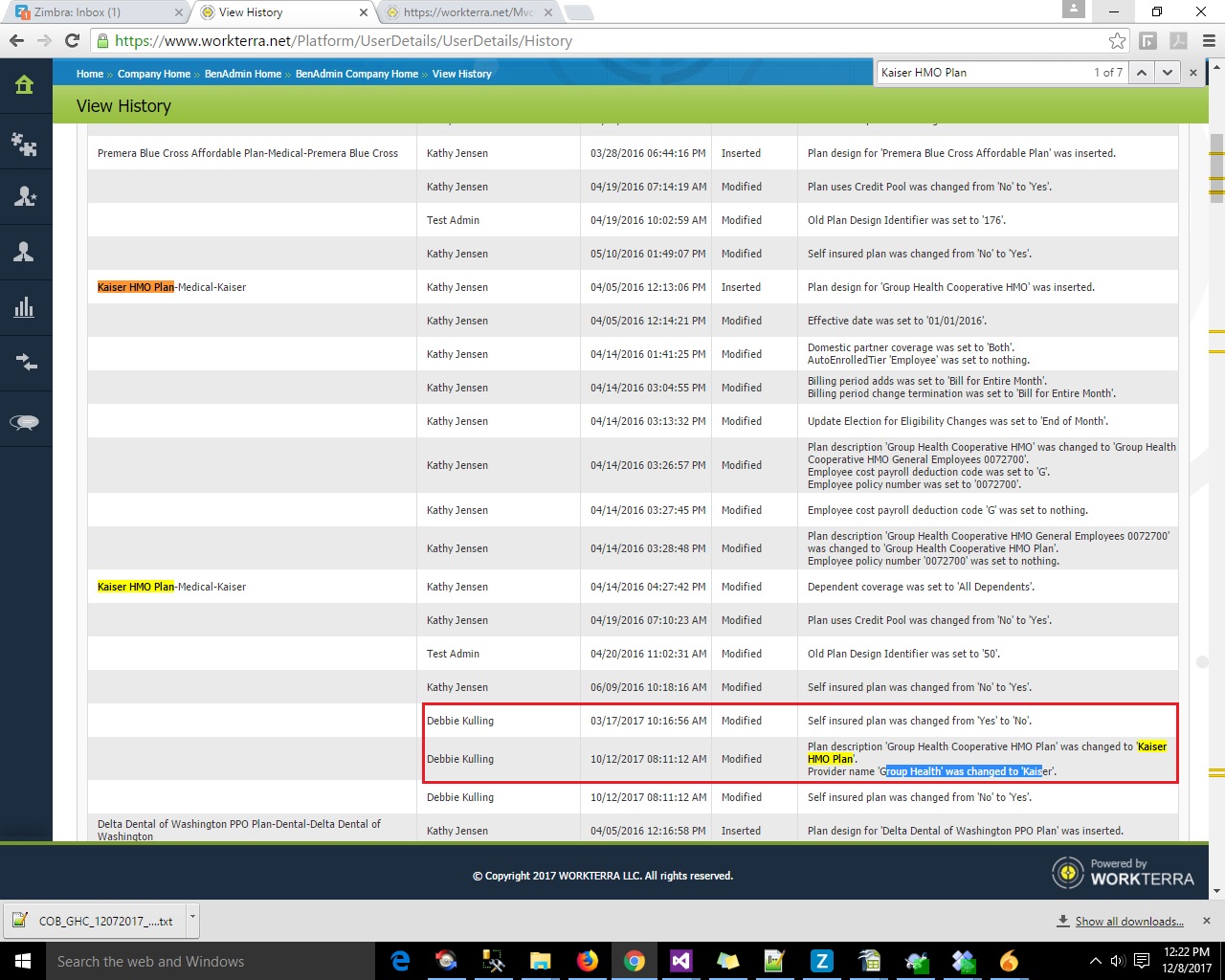The width and height of the screenshot is (1225, 980).
Task: Click 'Premera Blue Cross Affordable Plan-Medical-Premera Blue Cross' cell
Action: pos(252,153)
